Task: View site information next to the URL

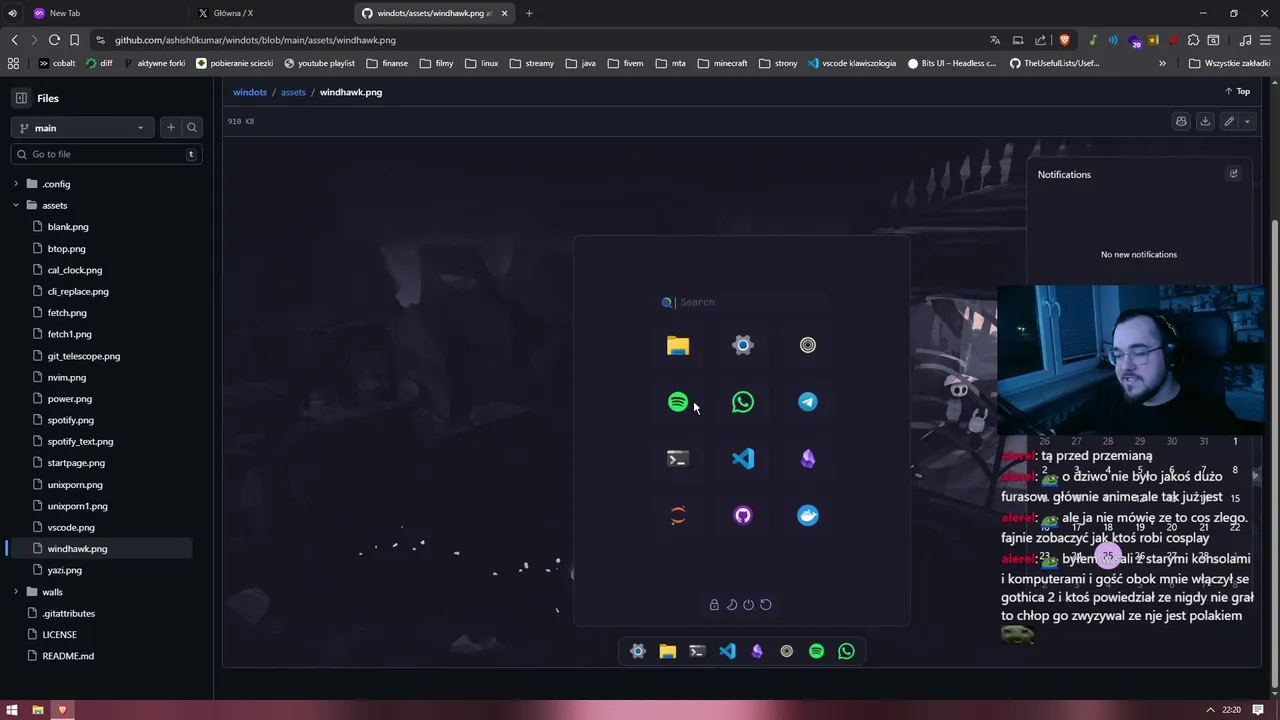Action: (x=100, y=40)
